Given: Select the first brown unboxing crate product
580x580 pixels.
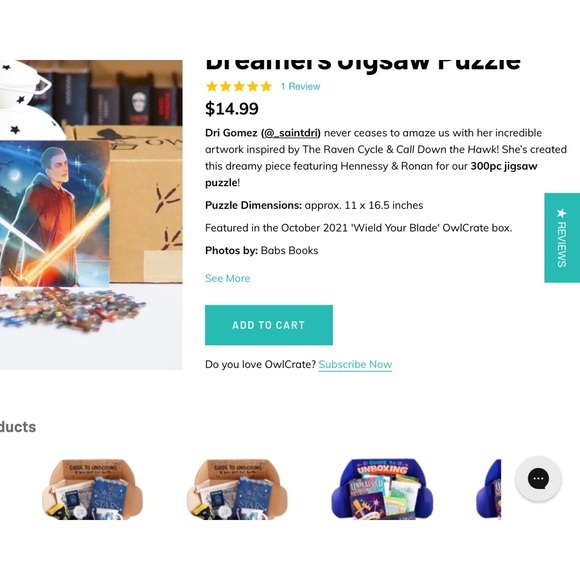Looking at the screenshot, I should click(x=92, y=489).
